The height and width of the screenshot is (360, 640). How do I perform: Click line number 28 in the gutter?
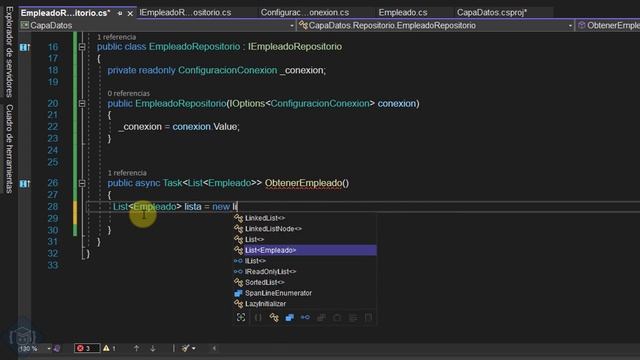tap(53, 207)
